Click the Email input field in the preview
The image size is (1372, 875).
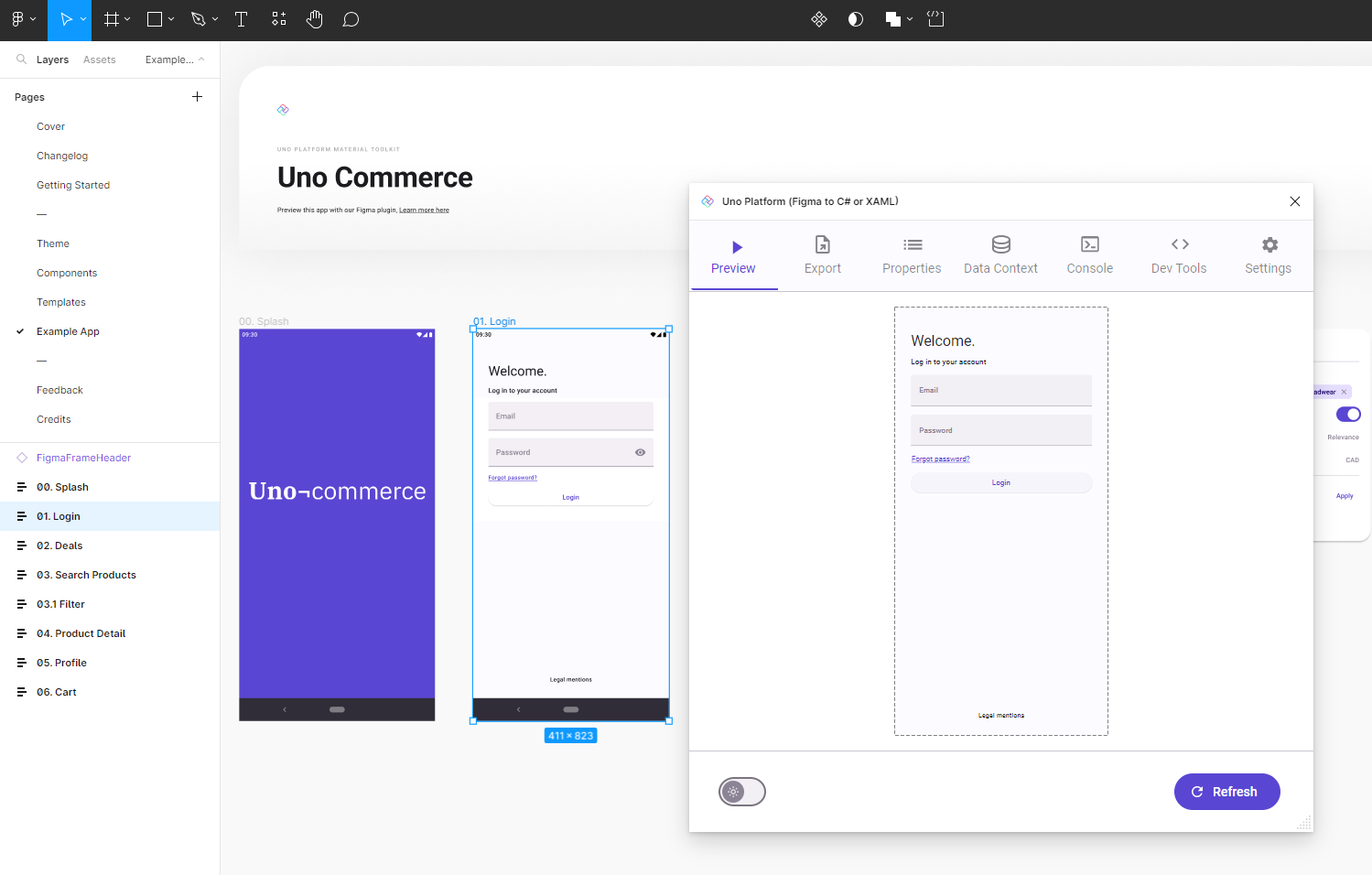point(1000,390)
